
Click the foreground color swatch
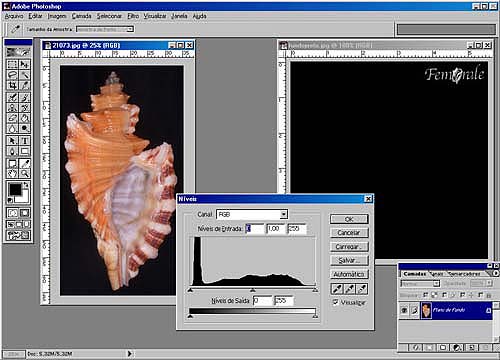[15, 190]
